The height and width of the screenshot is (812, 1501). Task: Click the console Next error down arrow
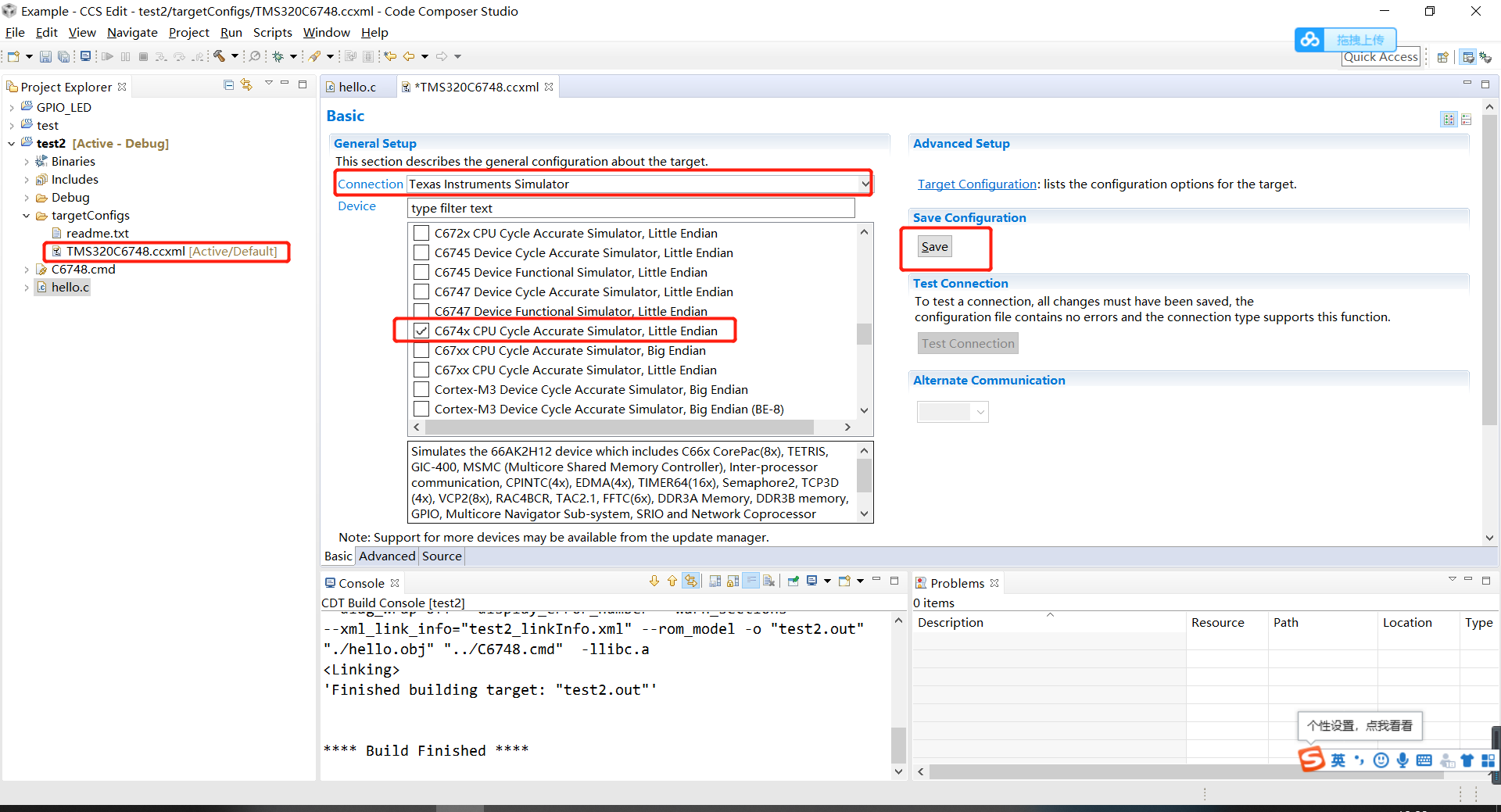pos(654,581)
